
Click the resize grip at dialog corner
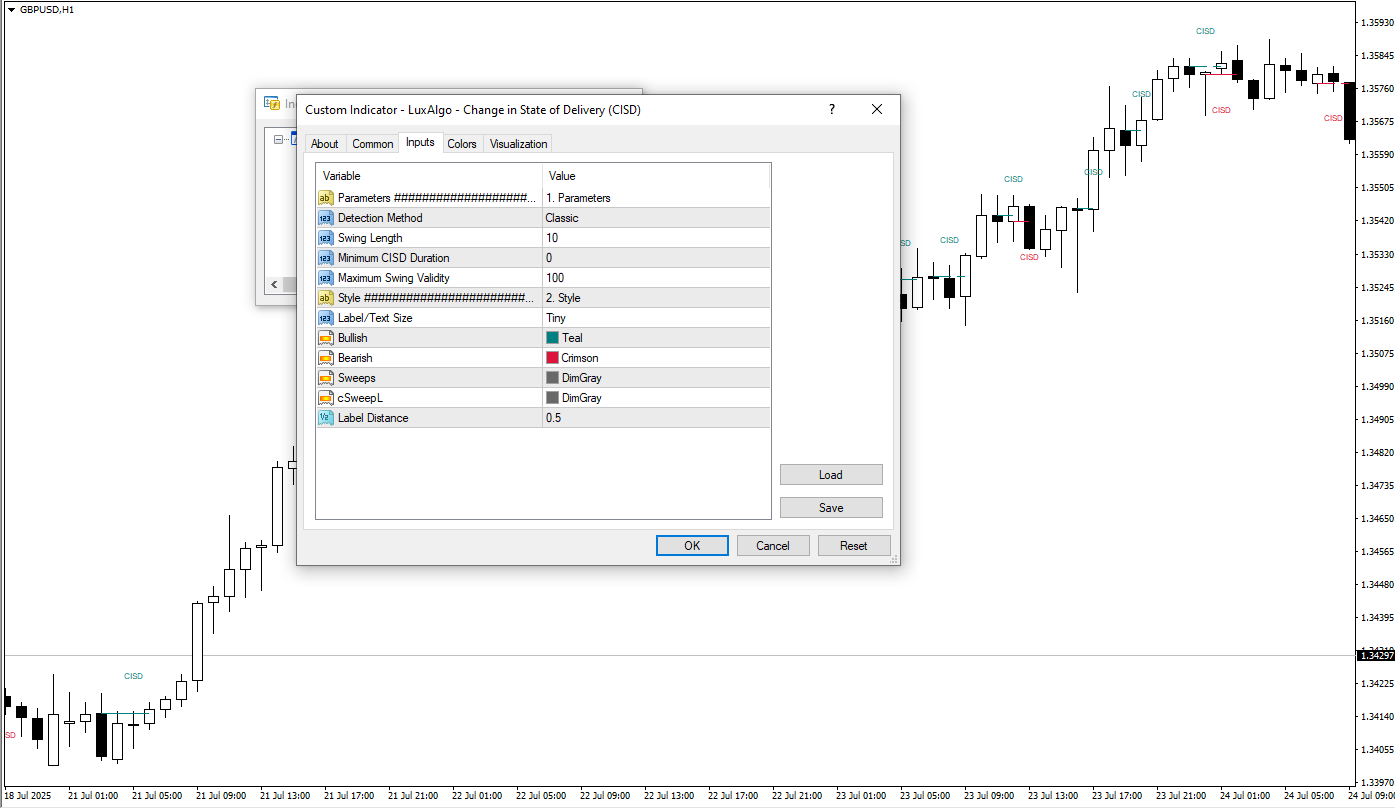(x=894, y=560)
